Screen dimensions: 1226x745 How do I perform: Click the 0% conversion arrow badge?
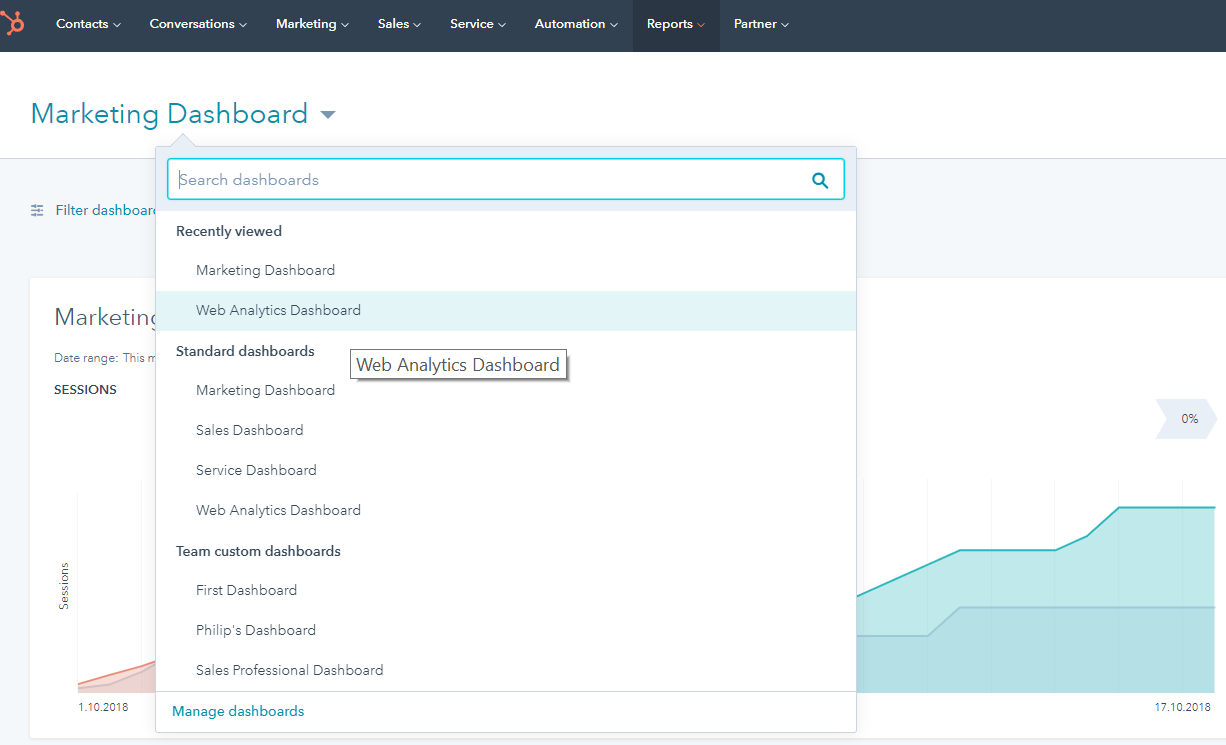coord(1187,419)
